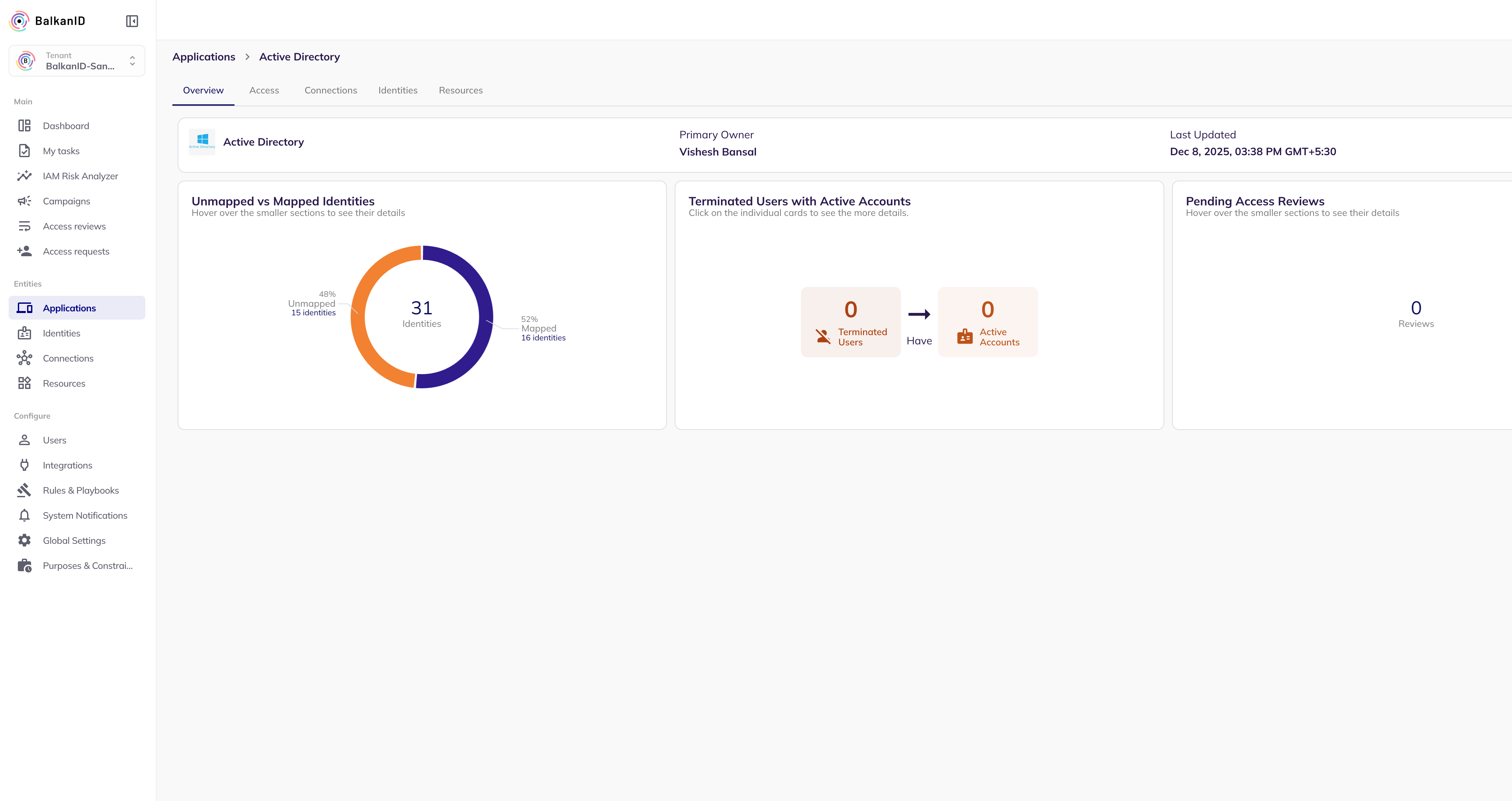Image resolution: width=1512 pixels, height=801 pixels.
Task: Collapse the sidebar panel icon
Action: tap(132, 21)
